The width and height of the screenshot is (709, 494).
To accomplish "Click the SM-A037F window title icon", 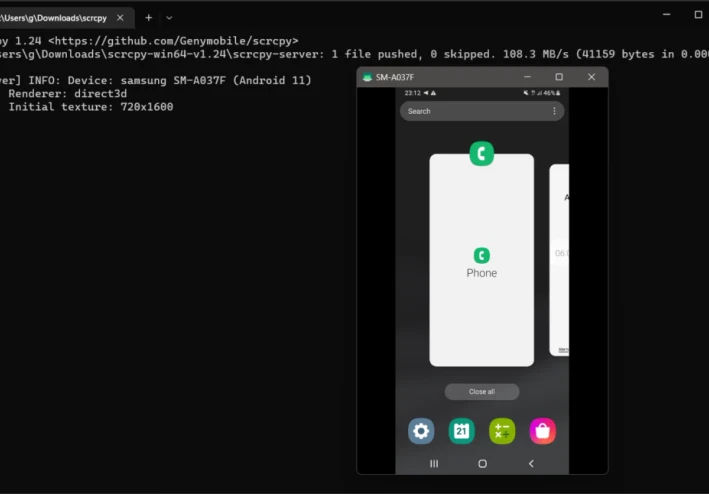I will [367, 77].
